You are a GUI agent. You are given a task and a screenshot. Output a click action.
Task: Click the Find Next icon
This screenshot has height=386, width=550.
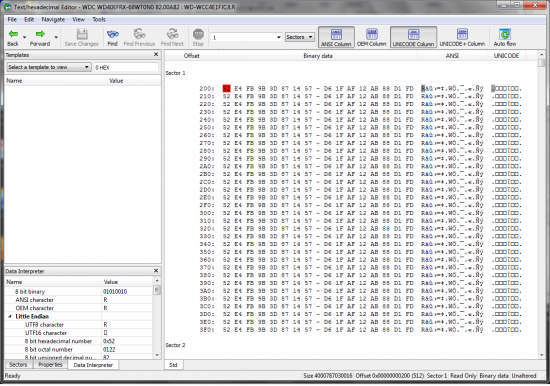pyautogui.click(x=172, y=34)
